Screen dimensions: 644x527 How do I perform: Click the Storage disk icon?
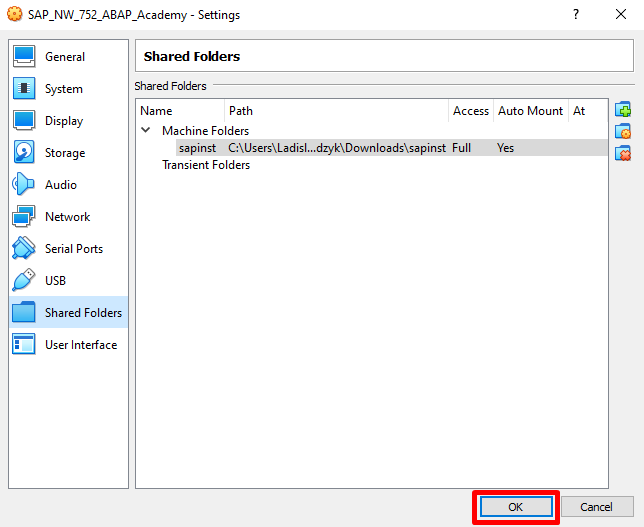pyautogui.click(x=24, y=152)
